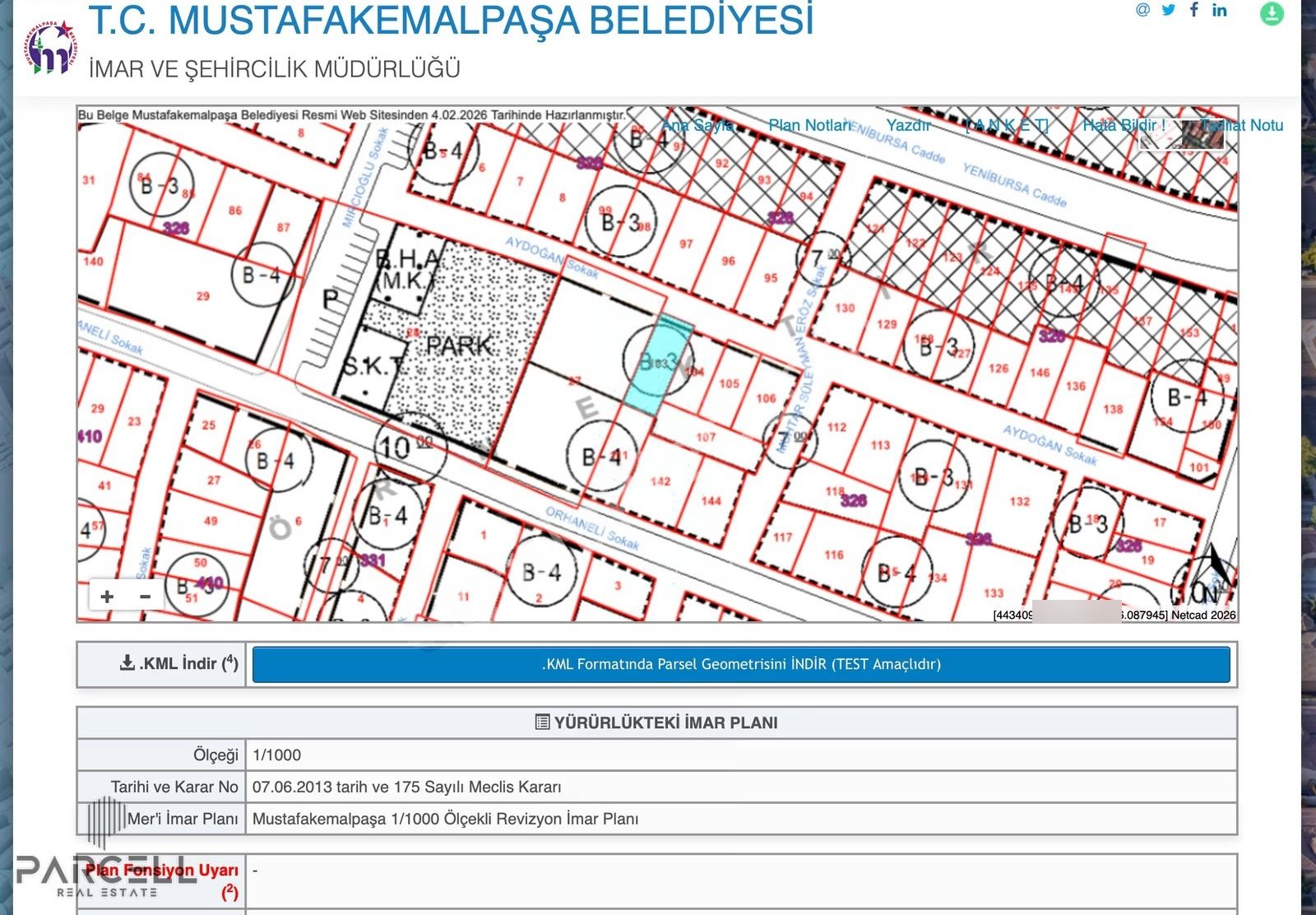Viewport: 1316px width, 915px height.
Task: Open the LinkedIn icon top right
Action: coord(1219,11)
